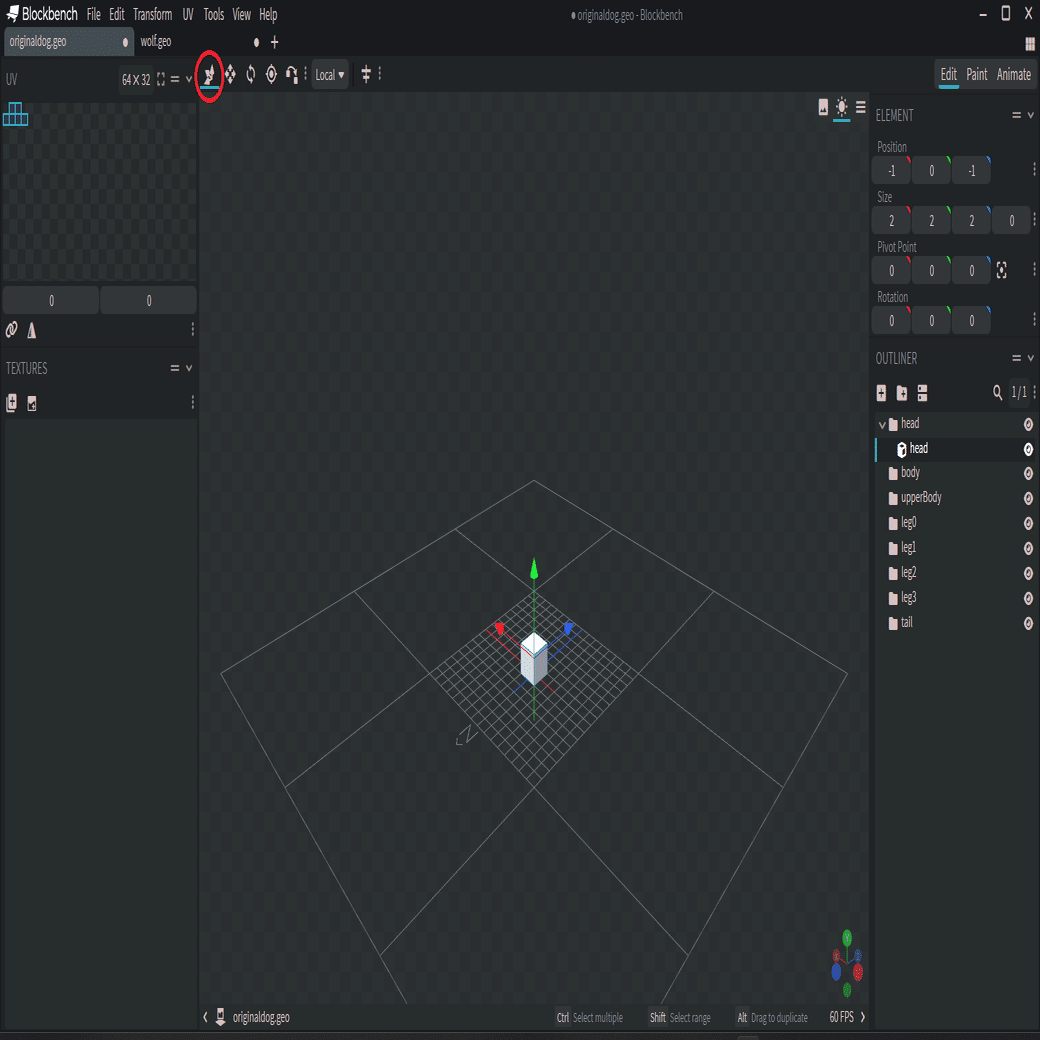1040x1040 pixels.
Task: Open the File menu
Action: coord(94,14)
